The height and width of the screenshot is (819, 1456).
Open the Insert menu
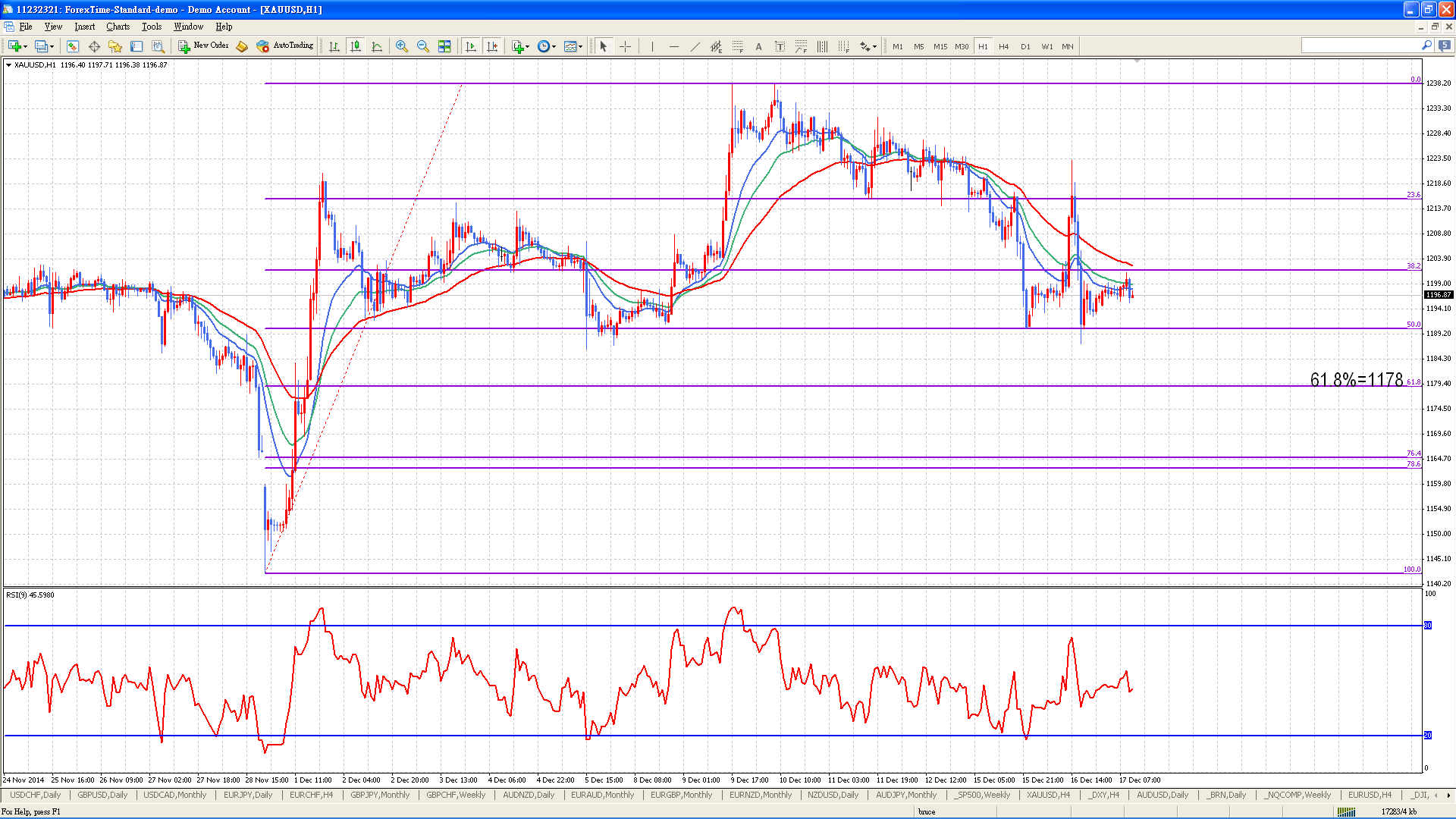[85, 27]
